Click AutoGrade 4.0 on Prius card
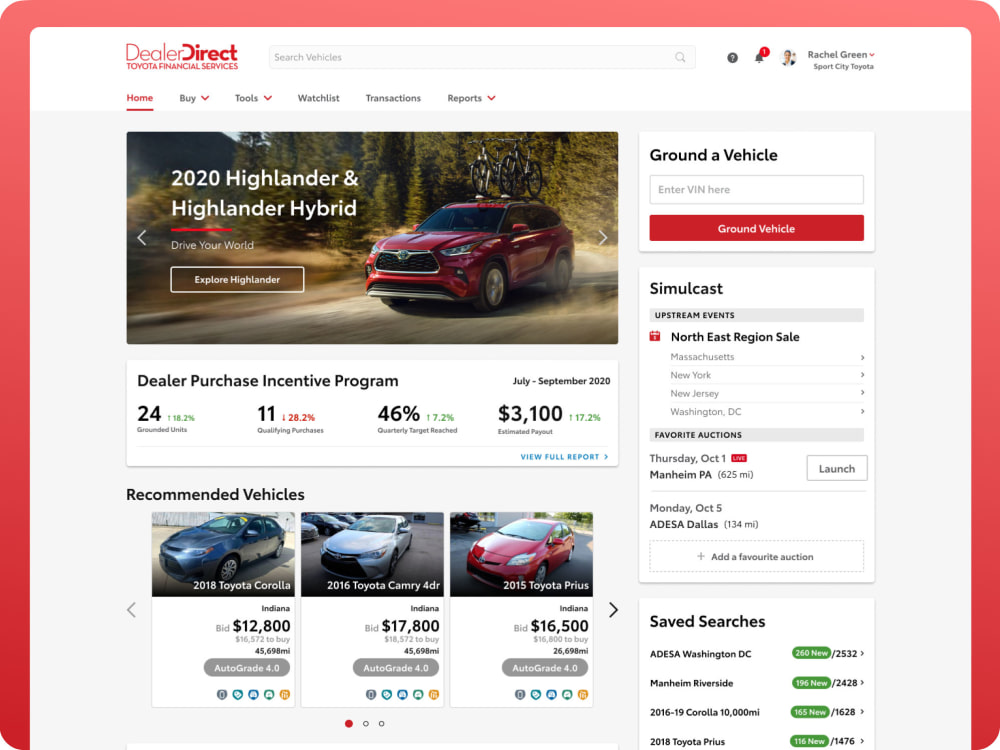The width and height of the screenshot is (1000, 750). coord(545,668)
